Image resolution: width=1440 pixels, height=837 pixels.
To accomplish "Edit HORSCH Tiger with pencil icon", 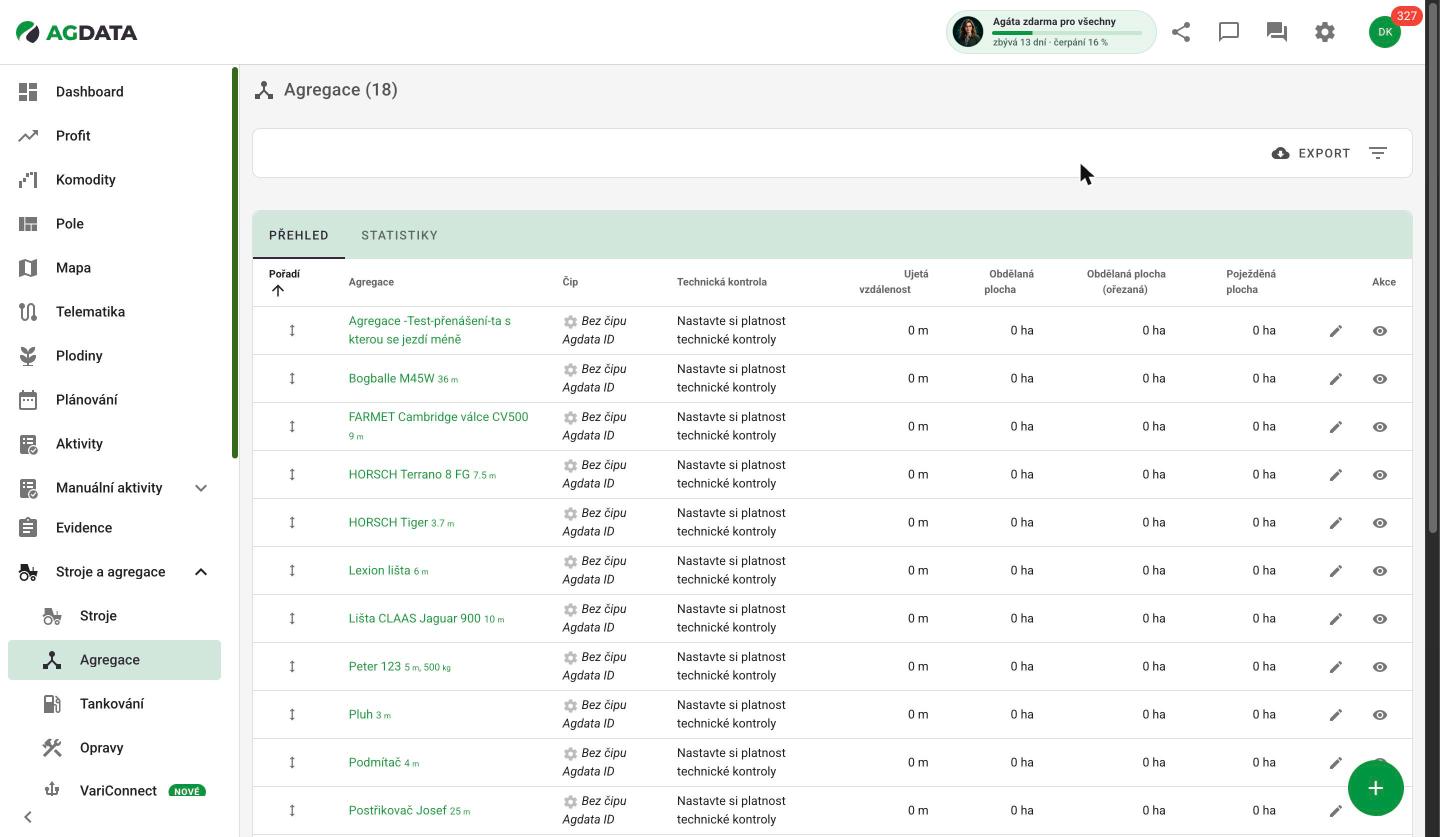I will (1336, 523).
